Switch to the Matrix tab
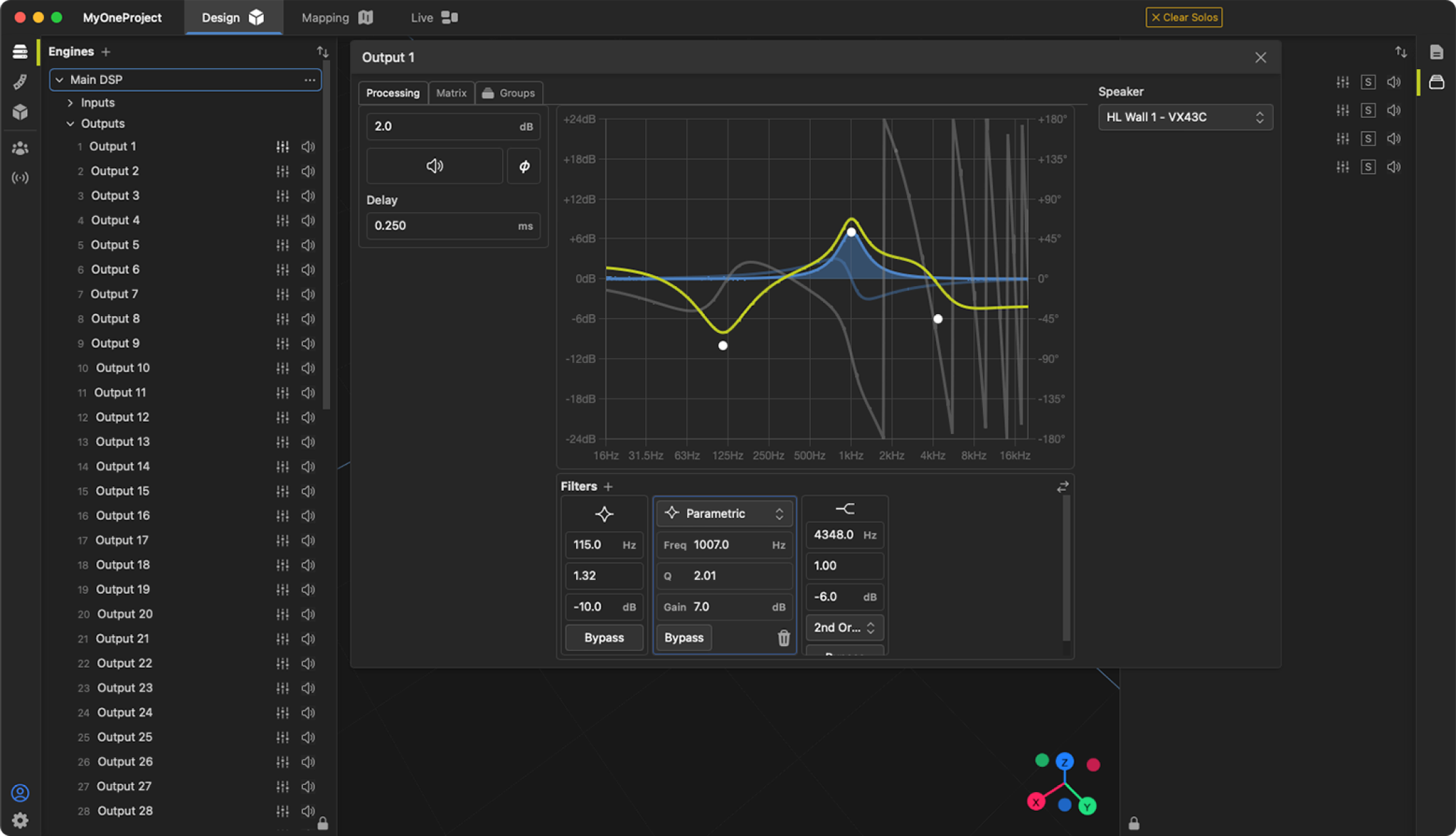 pyautogui.click(x=451, y=93)
